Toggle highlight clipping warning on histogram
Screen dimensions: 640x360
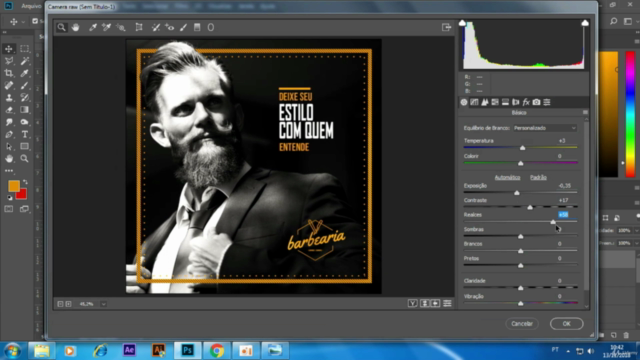(x=585, y=23)
